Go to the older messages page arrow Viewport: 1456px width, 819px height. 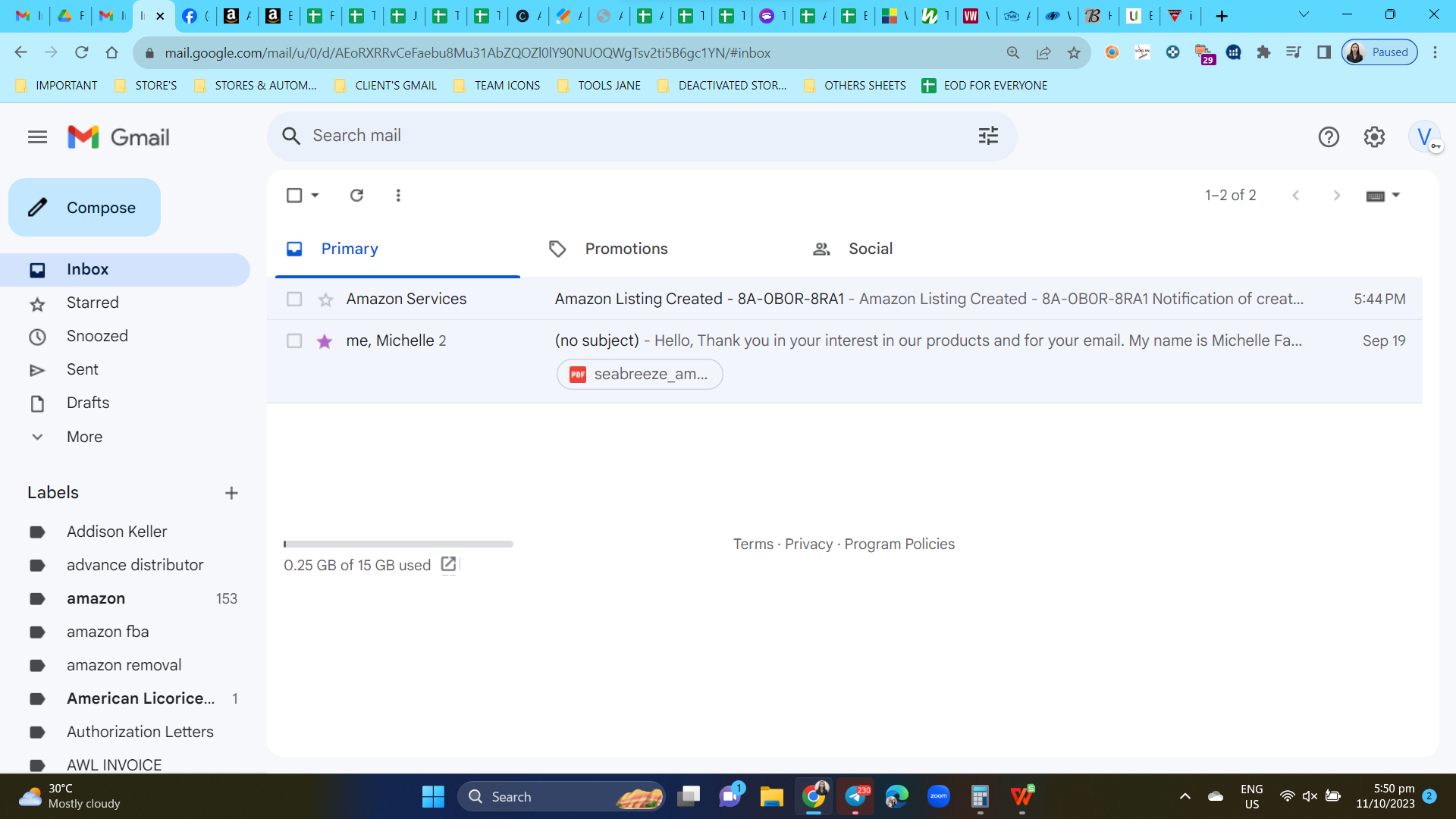(x=1337, y=196)
